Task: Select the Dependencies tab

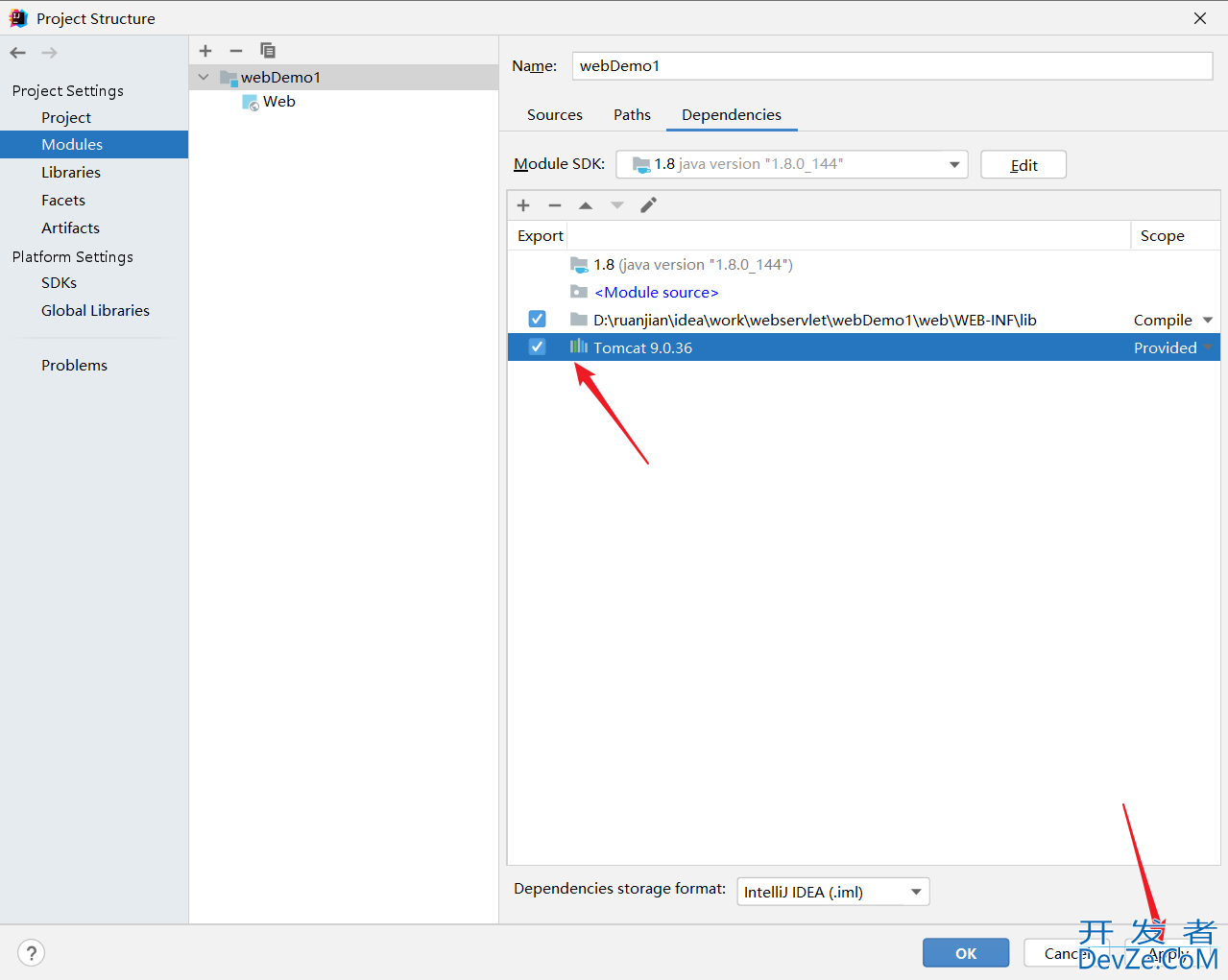Action: pos(732,114)
